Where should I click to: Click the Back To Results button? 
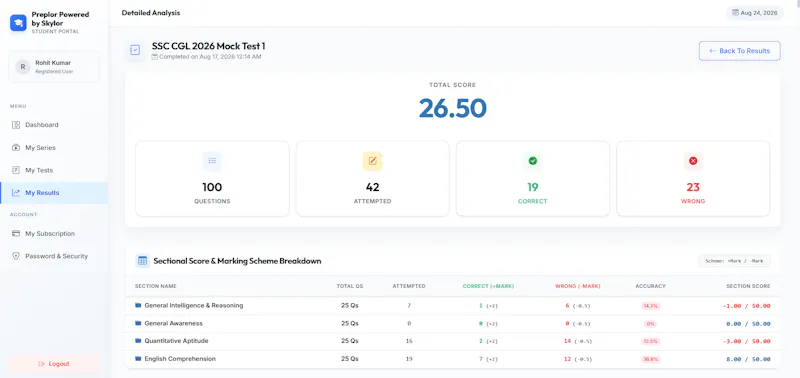[x=739, y=51]
